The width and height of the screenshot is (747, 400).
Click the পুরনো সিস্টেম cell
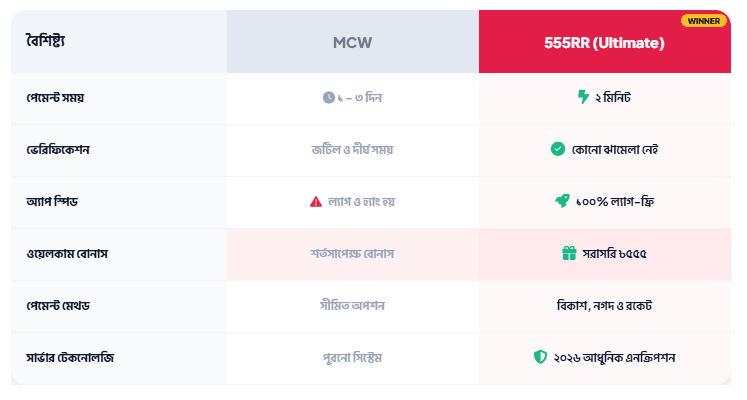tap(352, 357)
